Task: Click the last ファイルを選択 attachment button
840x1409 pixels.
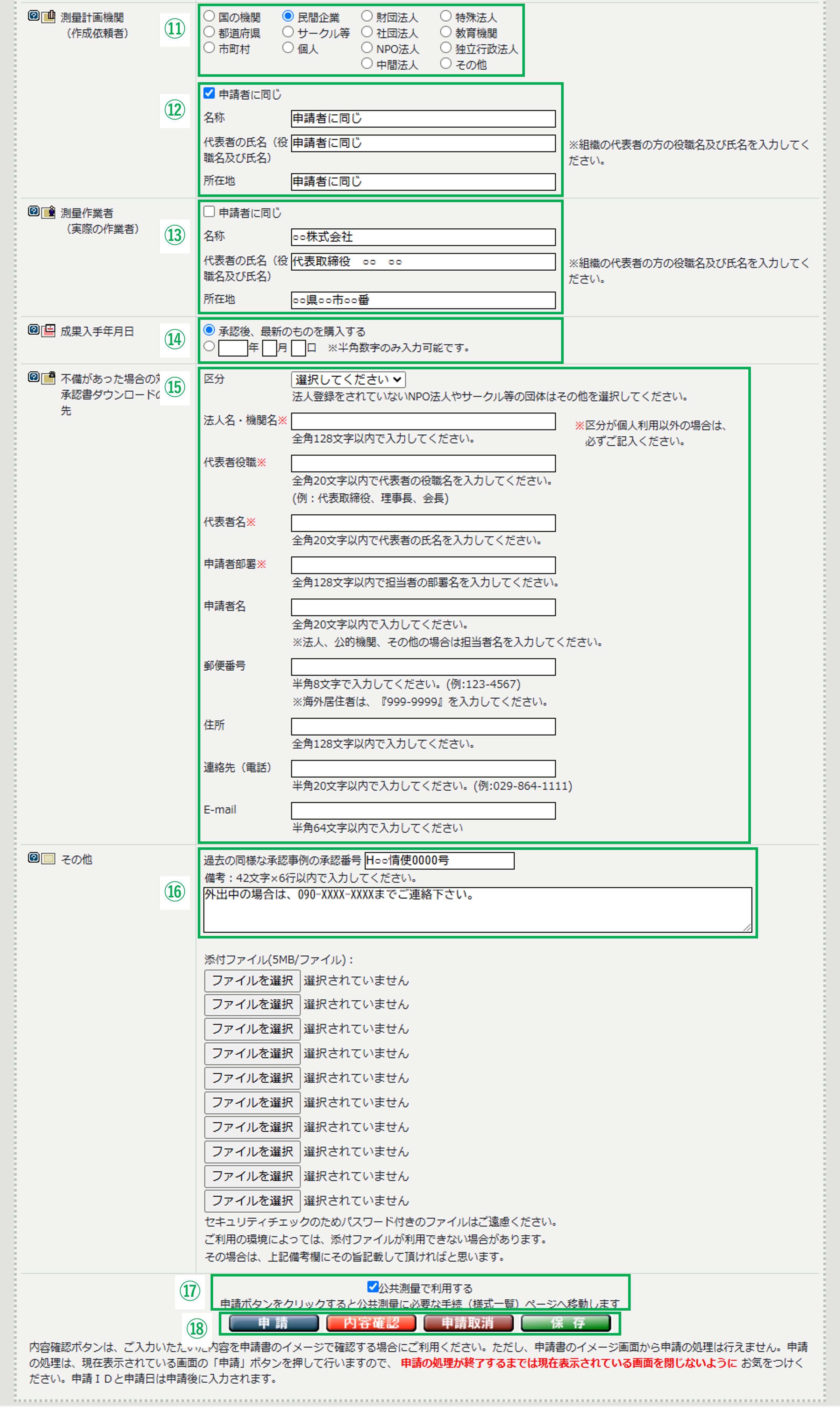Action: 252,1202
